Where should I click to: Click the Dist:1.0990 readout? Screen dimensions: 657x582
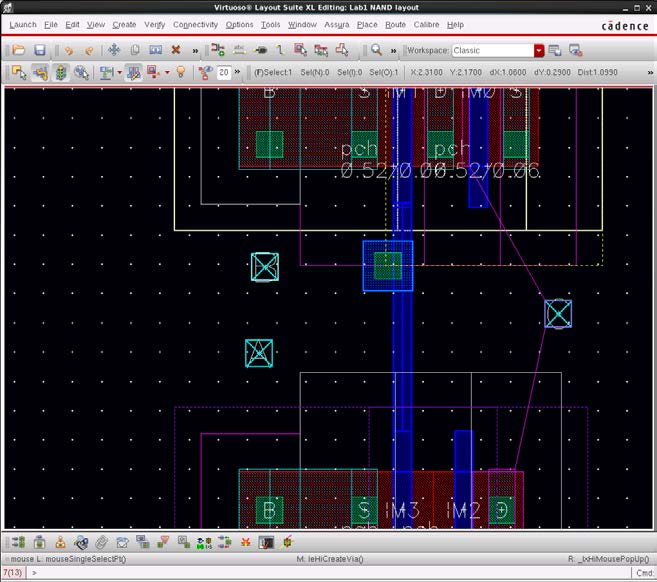(597, 72)
